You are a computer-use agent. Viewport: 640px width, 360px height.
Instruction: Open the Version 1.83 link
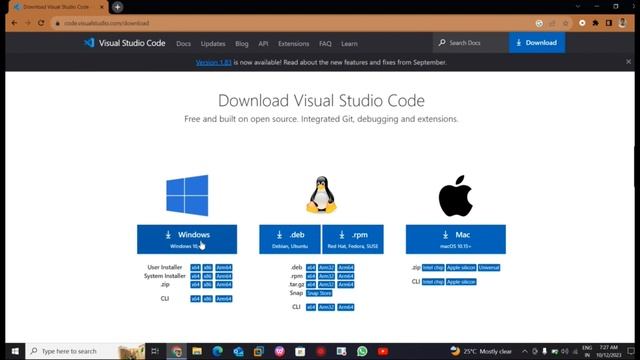click(213, 62)
